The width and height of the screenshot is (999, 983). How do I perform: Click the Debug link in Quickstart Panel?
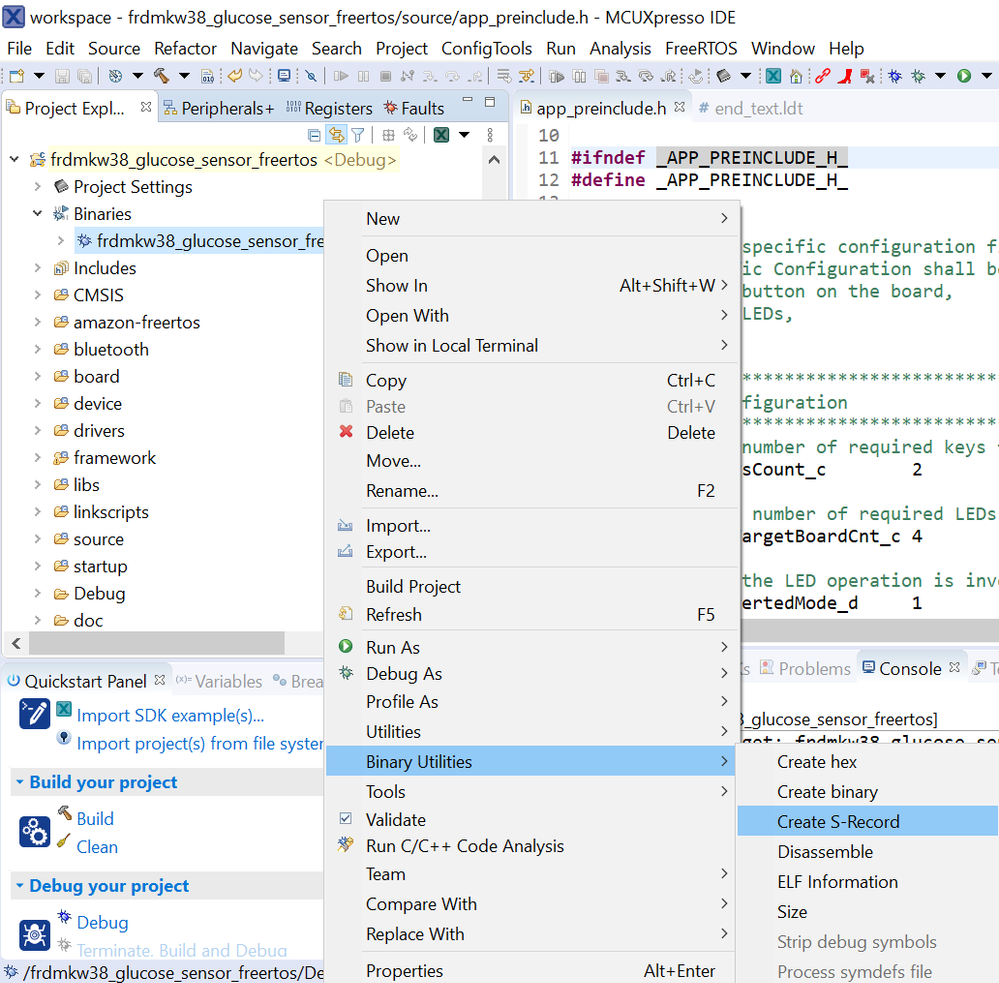point(102,922)
